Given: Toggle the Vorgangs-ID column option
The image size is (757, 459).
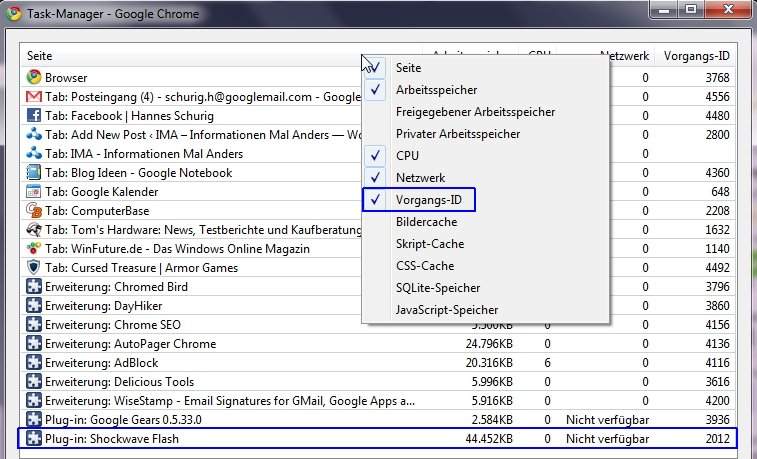Looking at the screenshot, I should click(485, 199).
